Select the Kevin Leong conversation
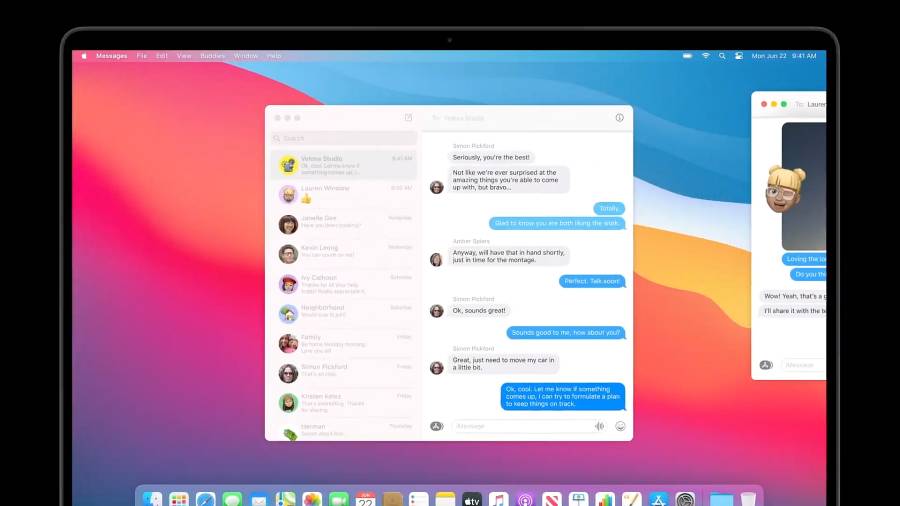The image size is (900, 506). click(x=344, y=254)
